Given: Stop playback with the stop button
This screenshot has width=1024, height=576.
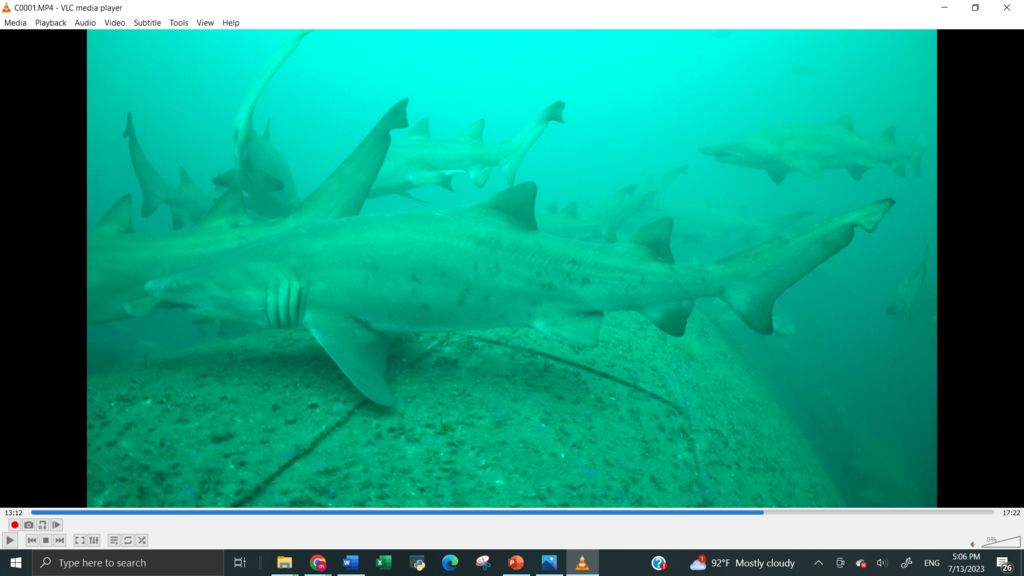Looking at the screenshot, I should pyautogui.click(x=45, y=540).
